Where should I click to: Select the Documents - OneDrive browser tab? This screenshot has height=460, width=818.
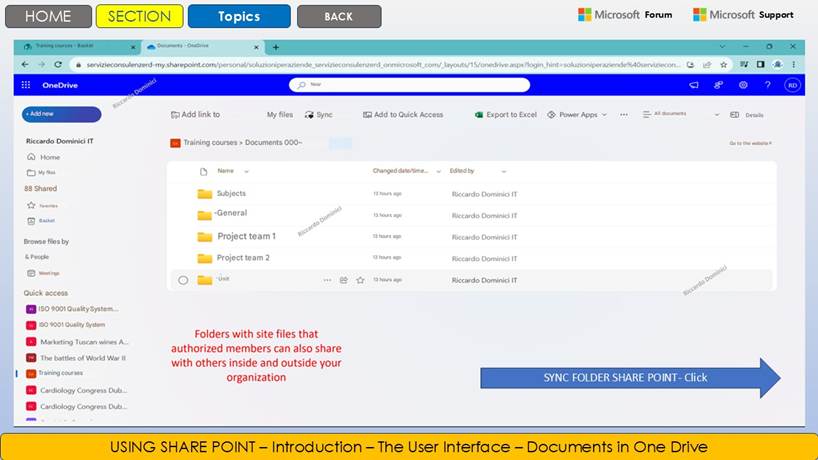tap(201, 46)
